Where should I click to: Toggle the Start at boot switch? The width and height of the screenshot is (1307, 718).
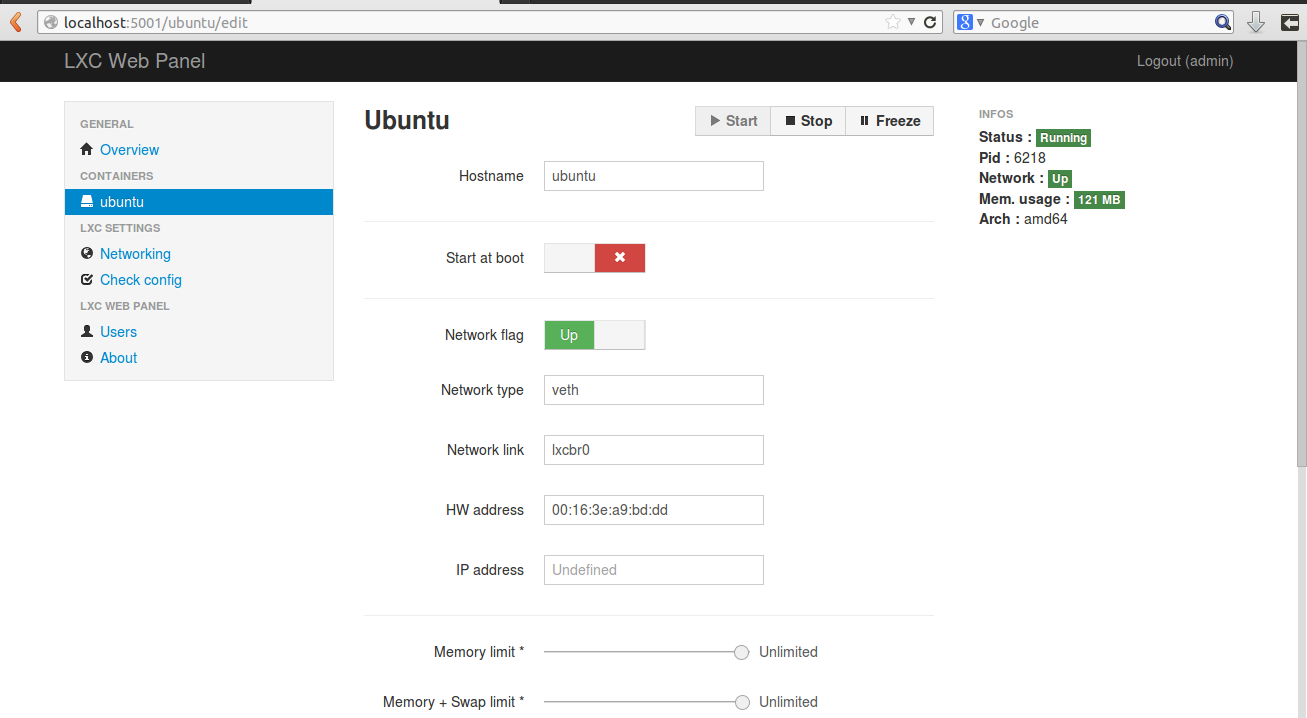(594, 258)
